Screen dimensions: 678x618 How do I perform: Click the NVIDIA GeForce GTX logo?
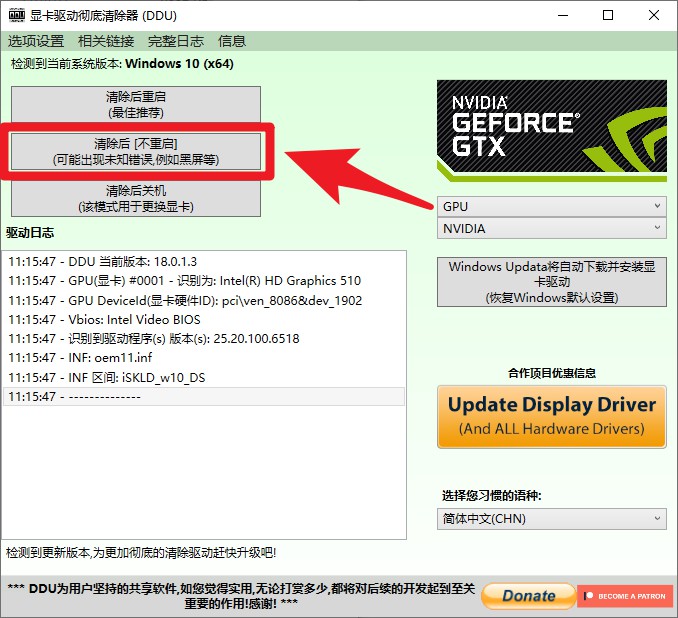(551, 130)
